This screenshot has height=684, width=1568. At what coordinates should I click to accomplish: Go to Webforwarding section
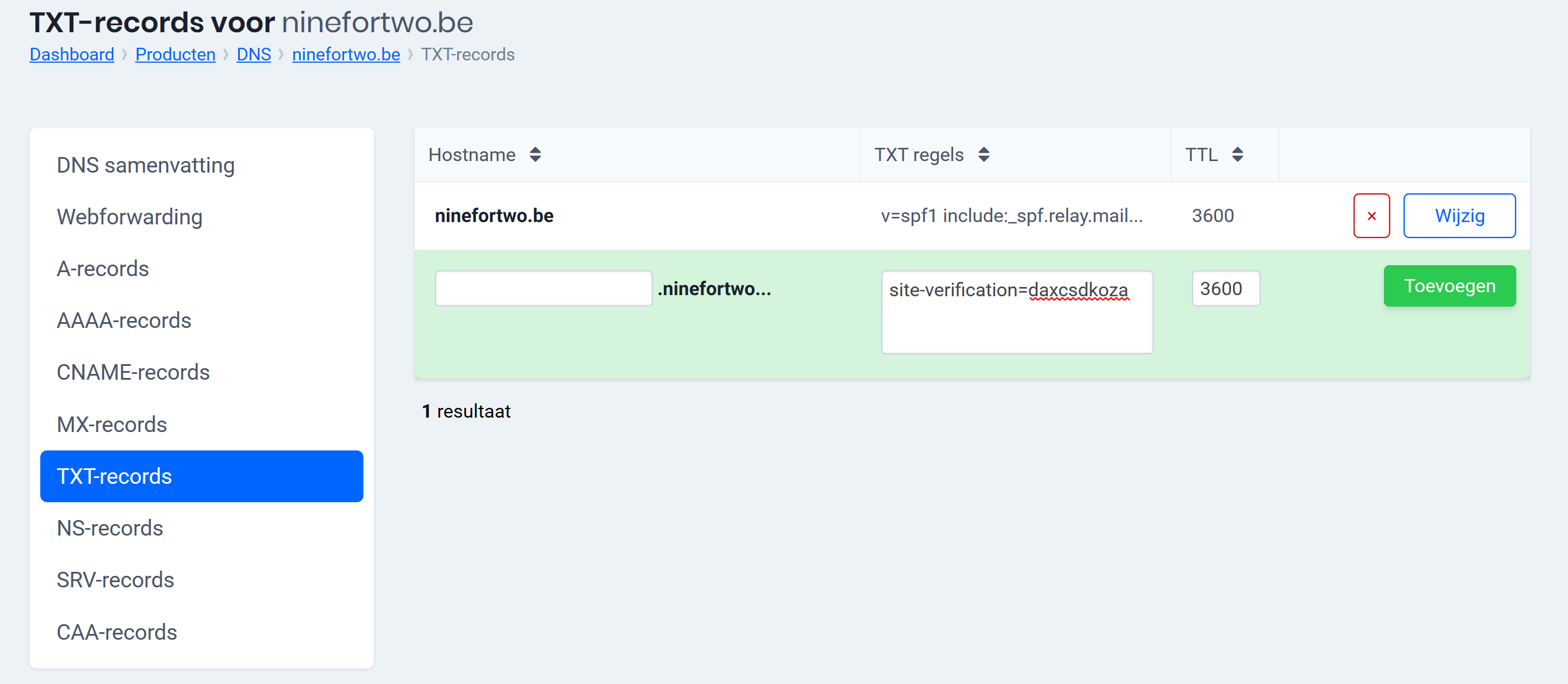(x=129, y=217)
